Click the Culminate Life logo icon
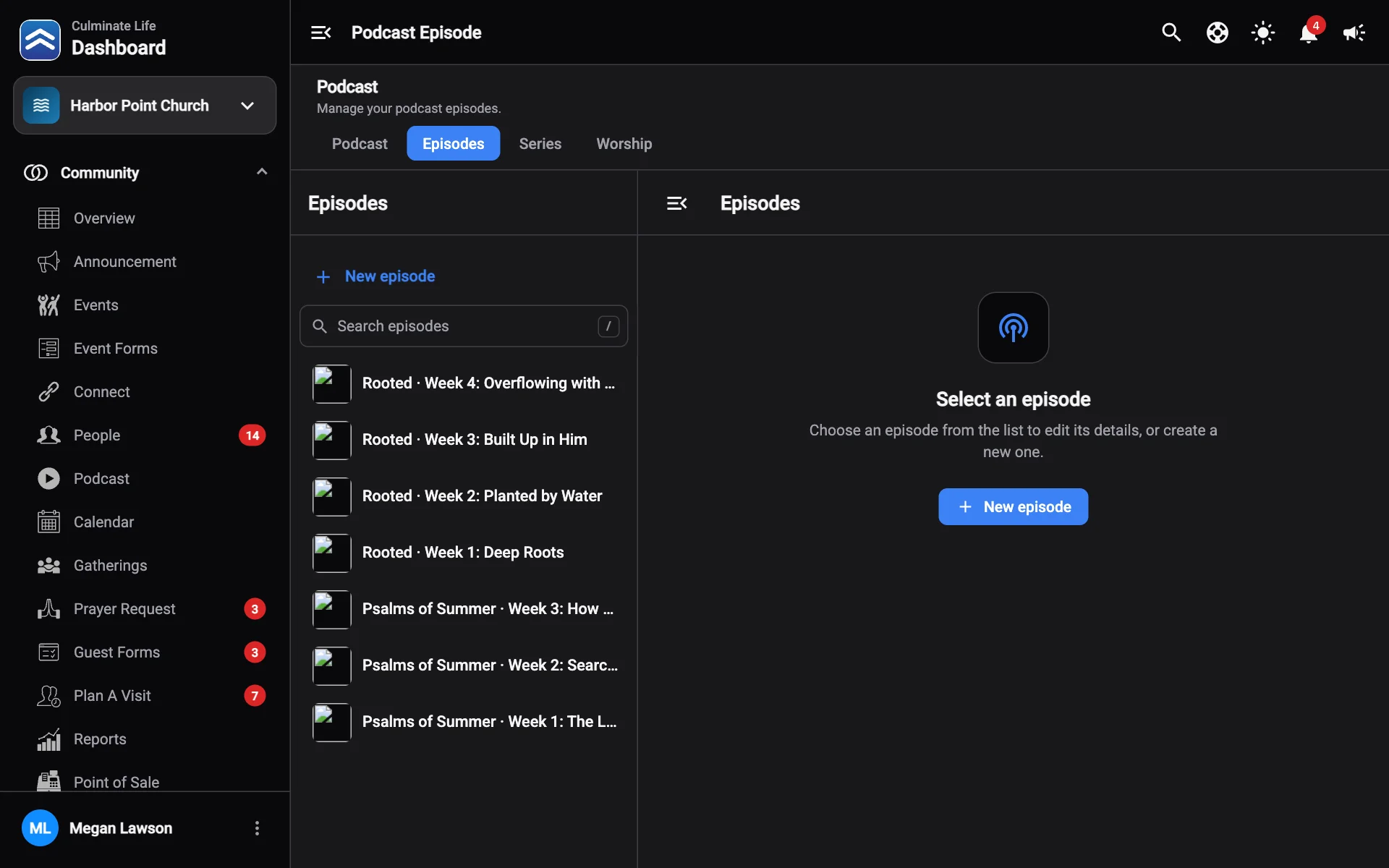 pos(40,40)
